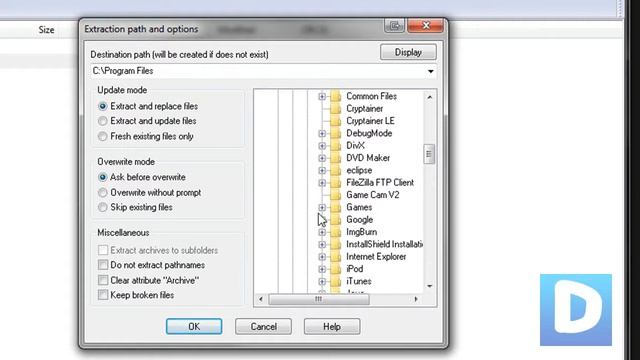
Task: Click the Size column header behind dialog
Action: [46, 29]
